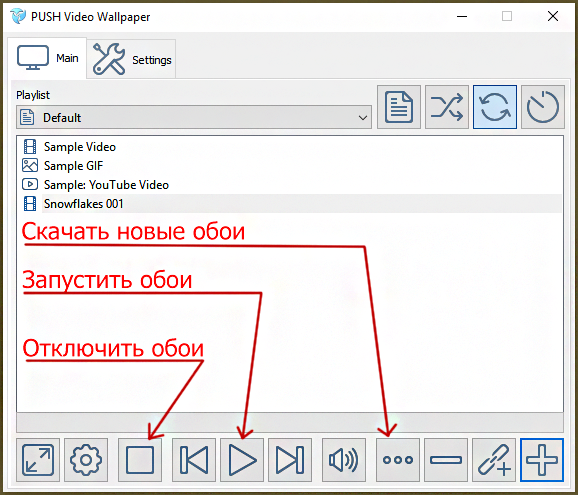Open the three-dots download wallpapers button
578x495 pixels.
coord(398,460)
